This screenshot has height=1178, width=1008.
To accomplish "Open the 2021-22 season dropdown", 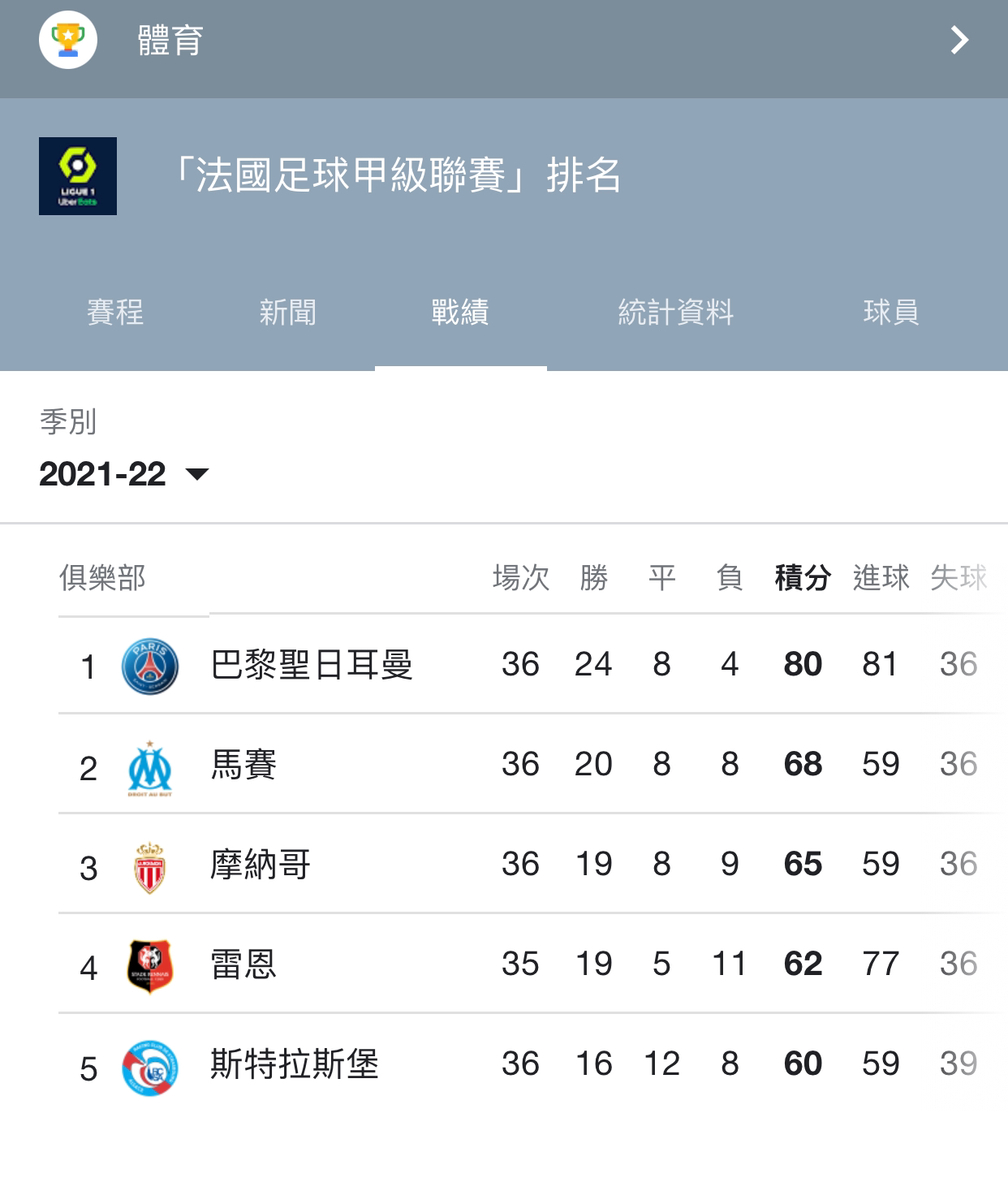I will (x=124, y=474).
